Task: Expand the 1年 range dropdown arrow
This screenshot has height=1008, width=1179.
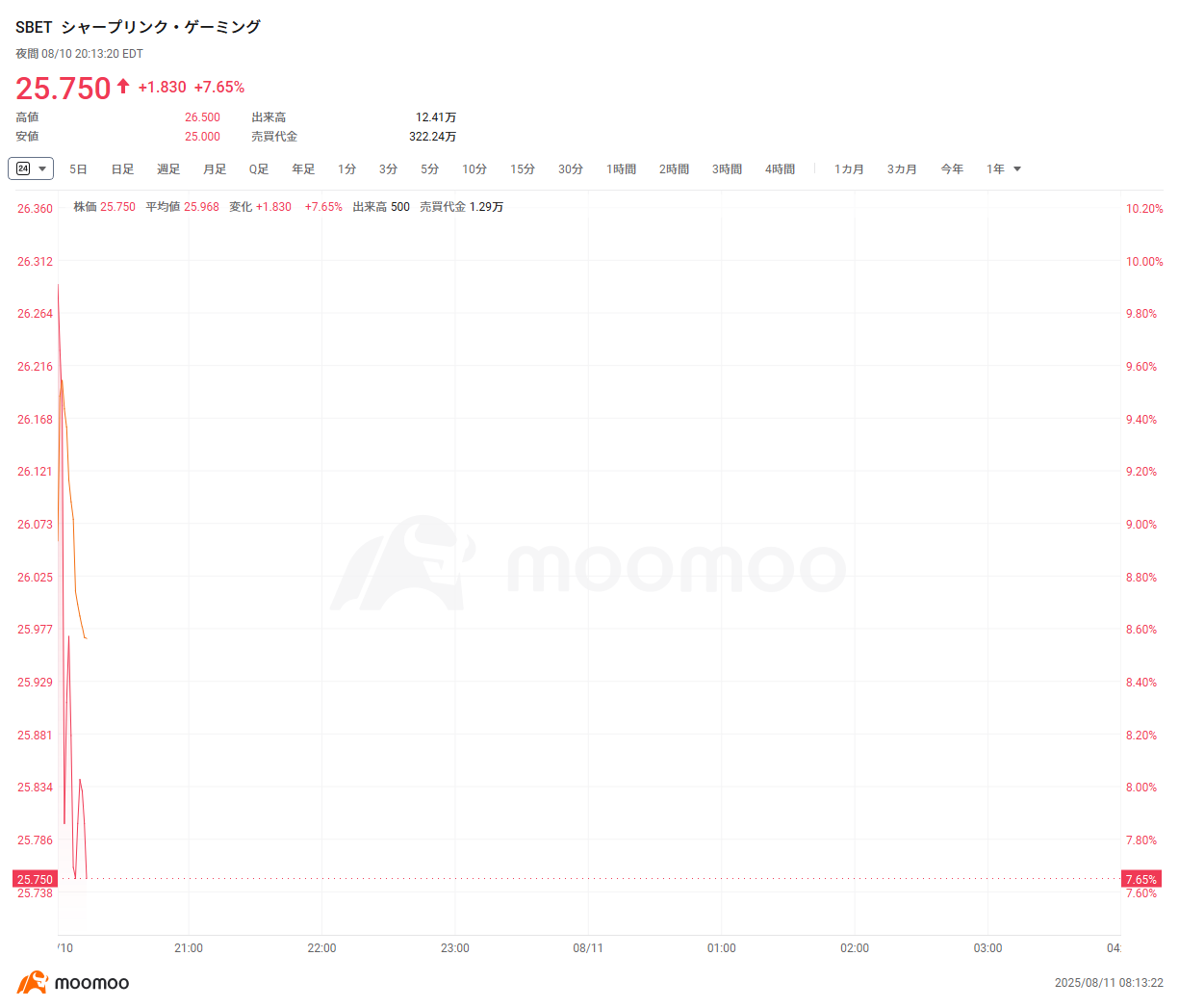Action: point(1017,169)
